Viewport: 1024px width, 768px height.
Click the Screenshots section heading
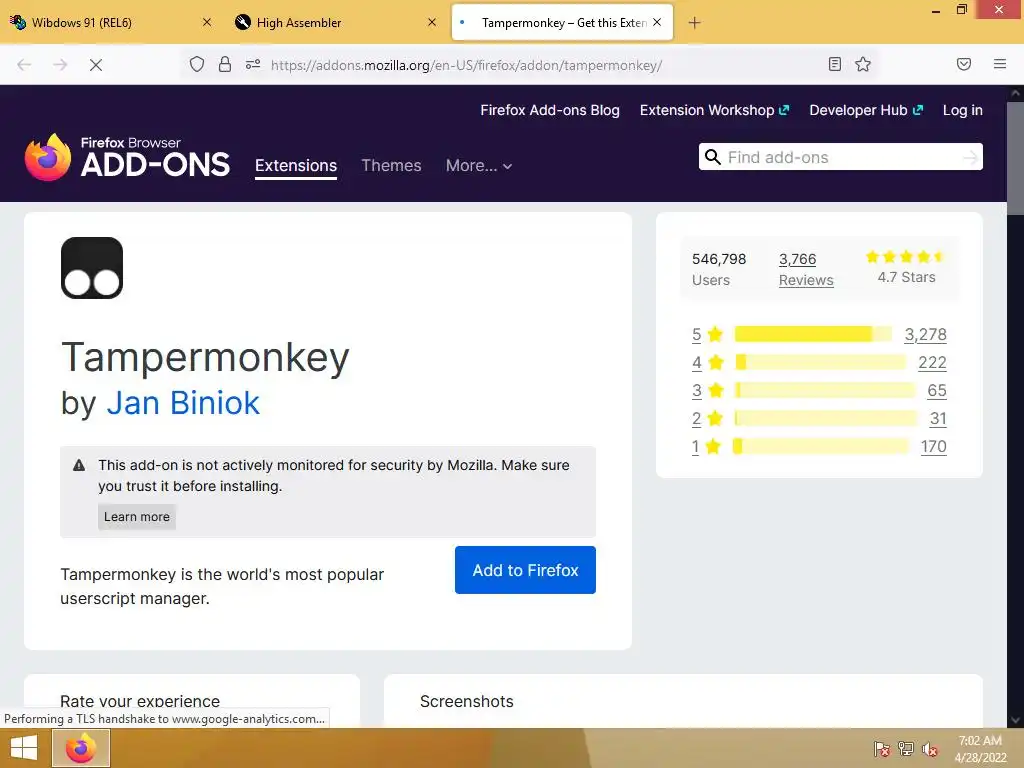(x=466, y=701)
